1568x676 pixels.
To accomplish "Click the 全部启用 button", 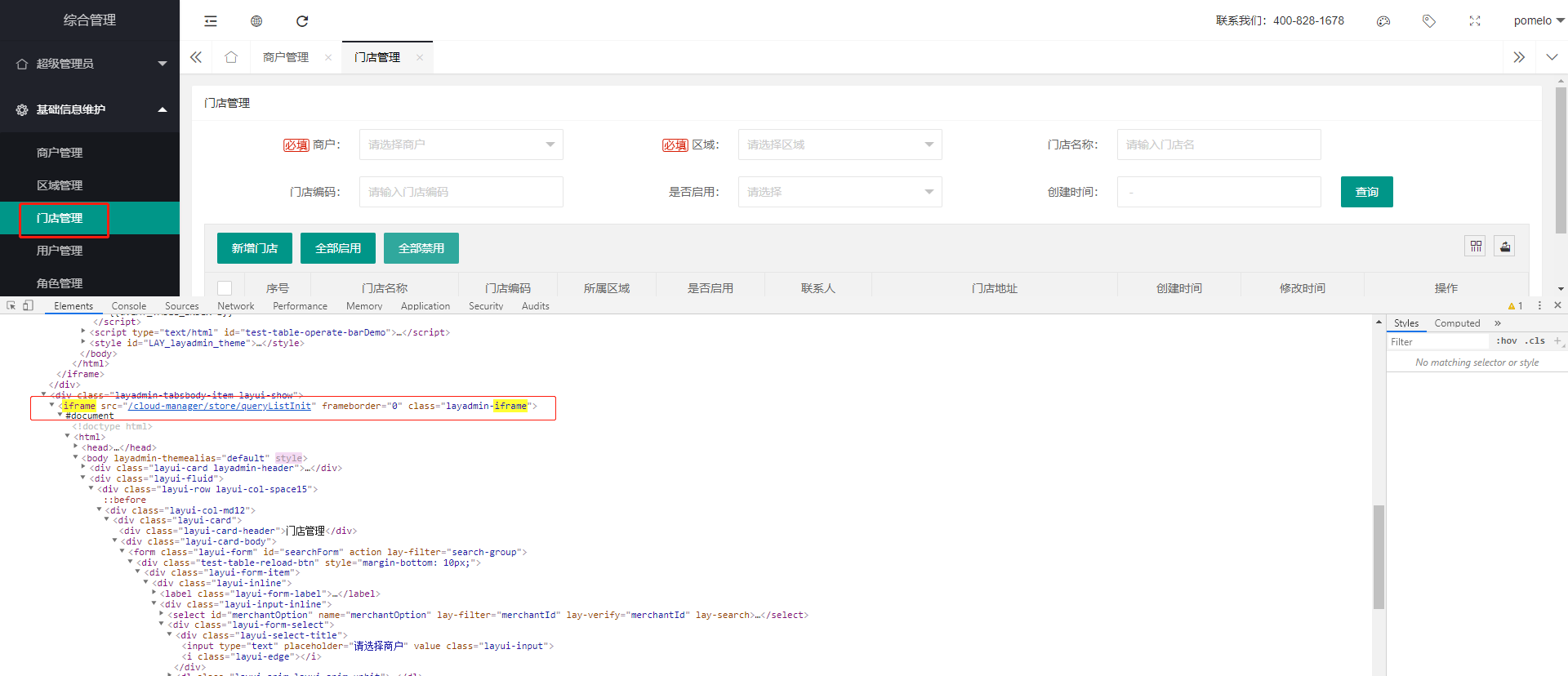I will coord(338,248).
